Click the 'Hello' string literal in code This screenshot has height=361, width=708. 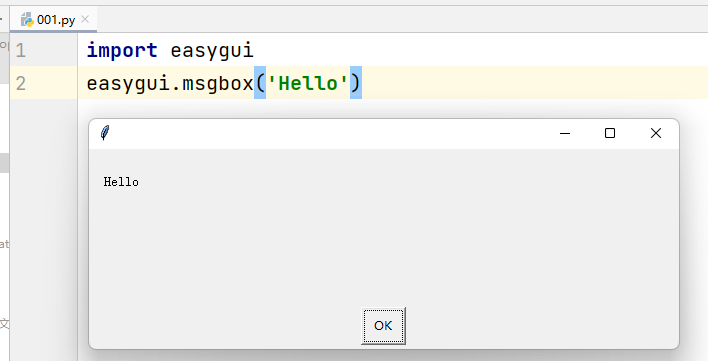[308, 83]
